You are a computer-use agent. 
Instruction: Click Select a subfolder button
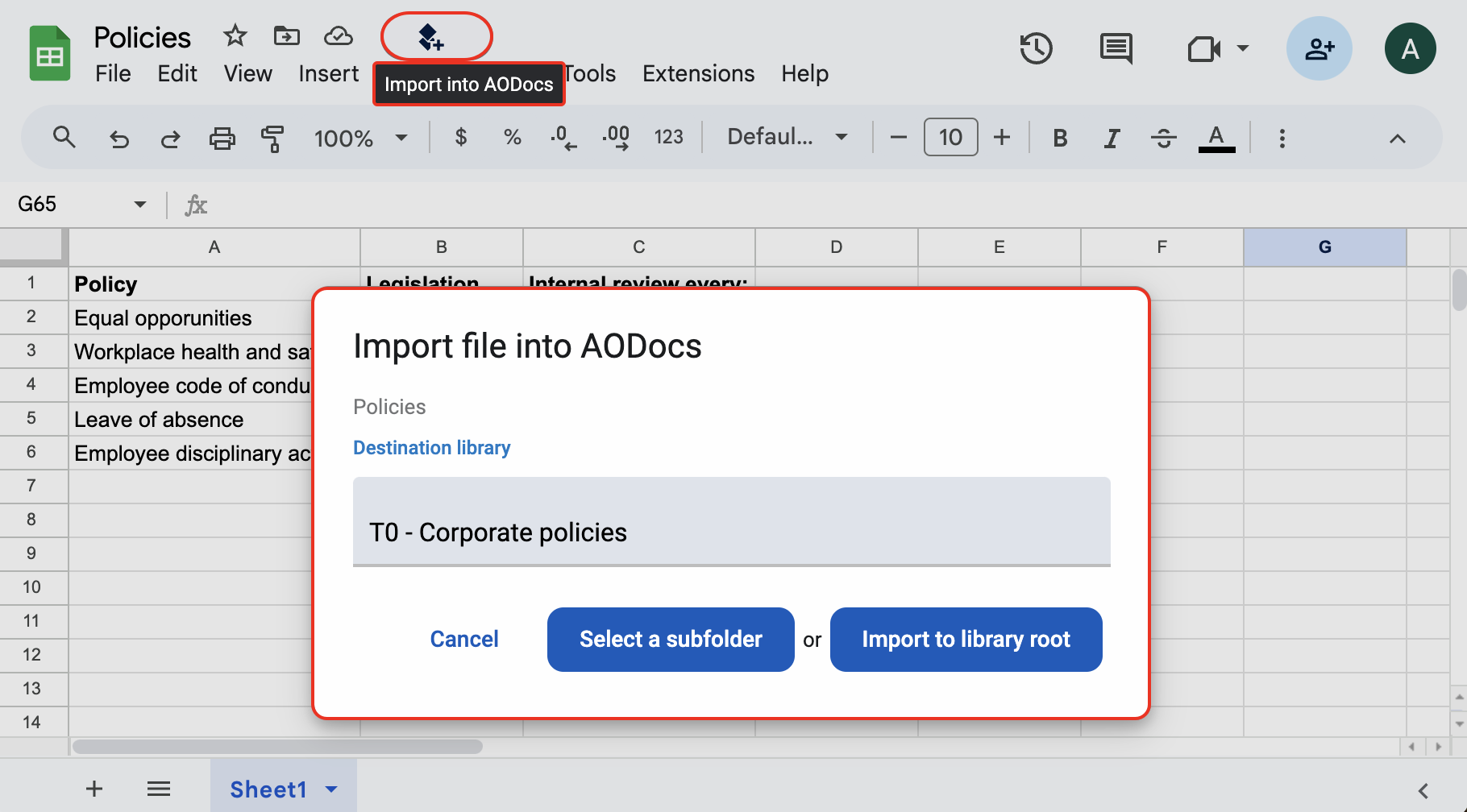tap(671, 640)
